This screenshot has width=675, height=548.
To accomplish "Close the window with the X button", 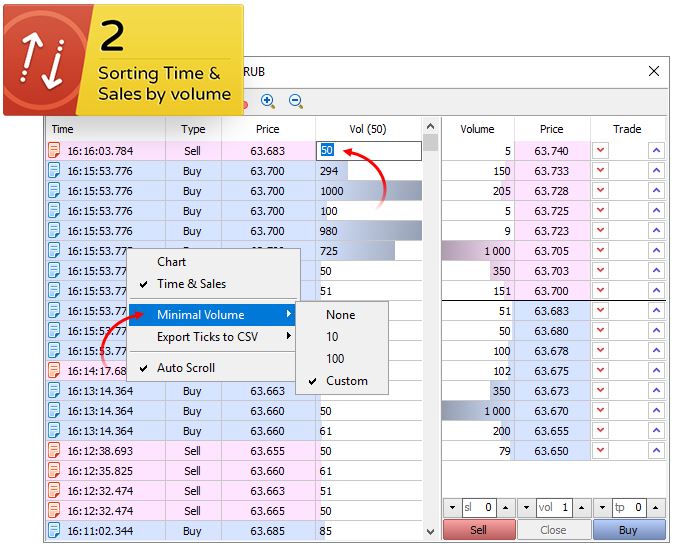I will pyautogui.click(x=654, y=71).
